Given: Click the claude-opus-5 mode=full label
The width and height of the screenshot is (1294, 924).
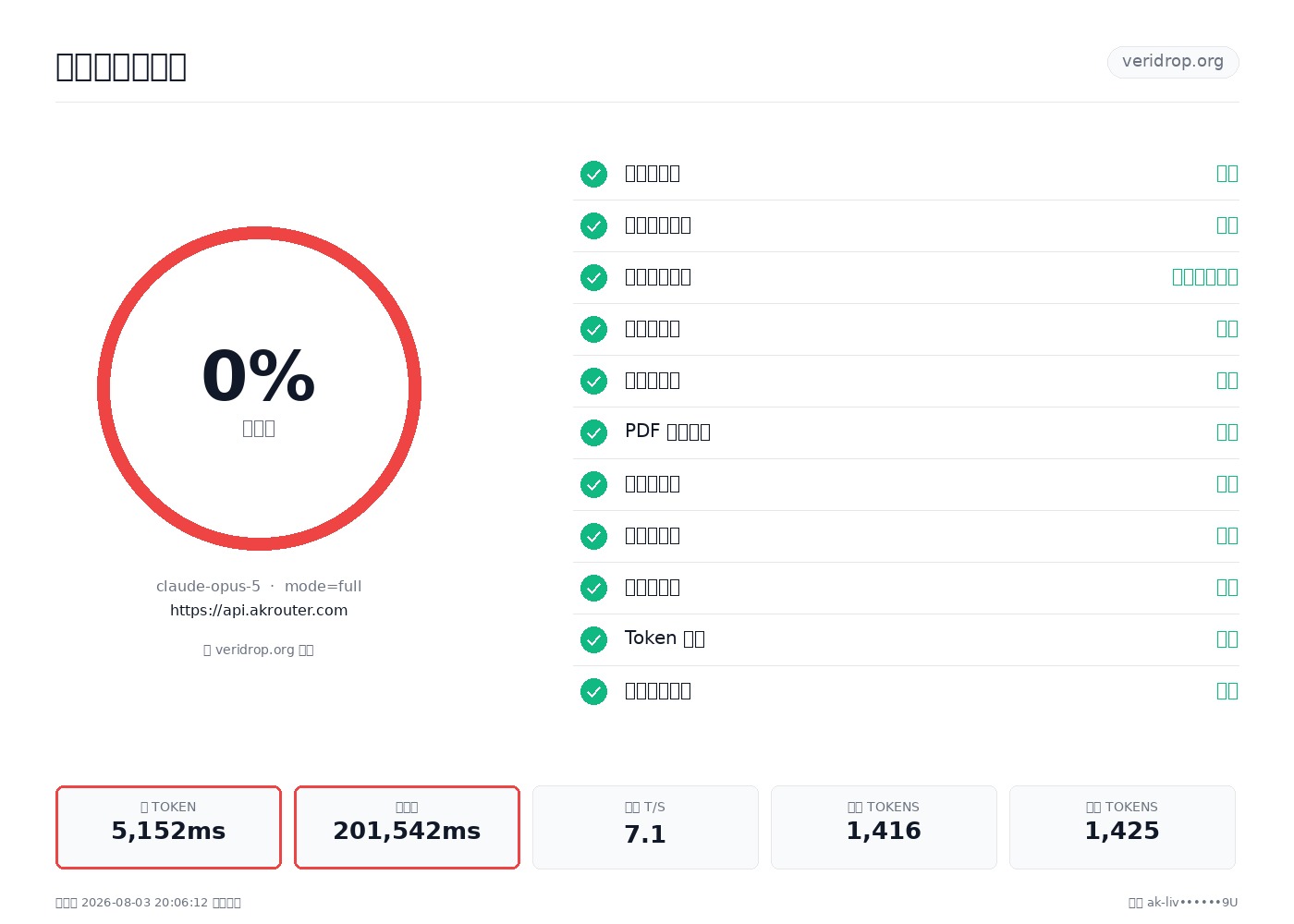Looking at the screenshot, I should pos(259,586).
